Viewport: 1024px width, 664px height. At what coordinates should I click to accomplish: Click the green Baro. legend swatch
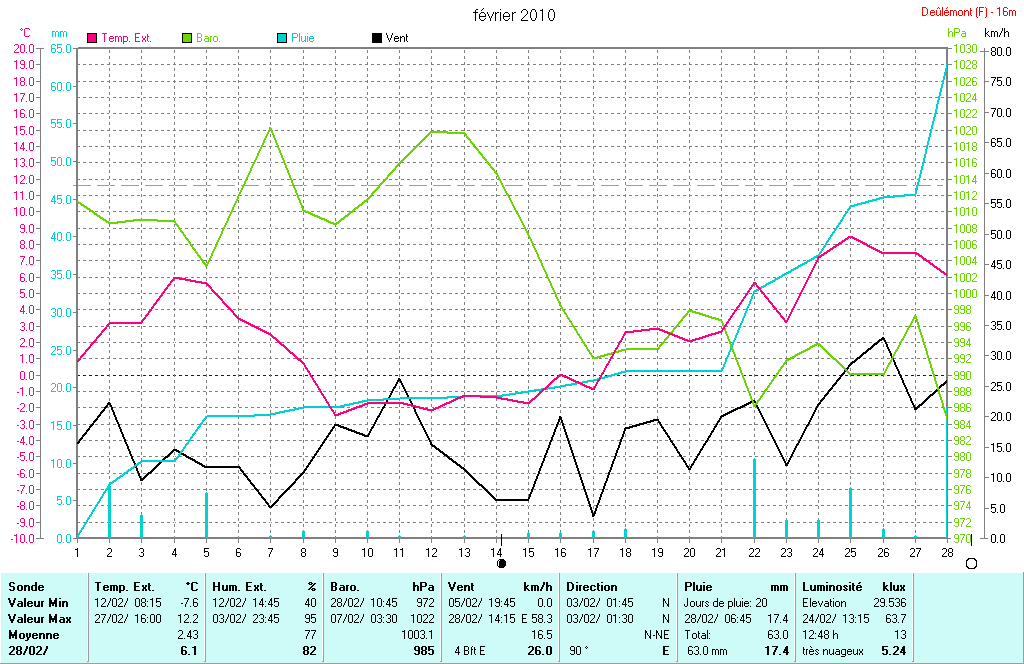(187, 38)
